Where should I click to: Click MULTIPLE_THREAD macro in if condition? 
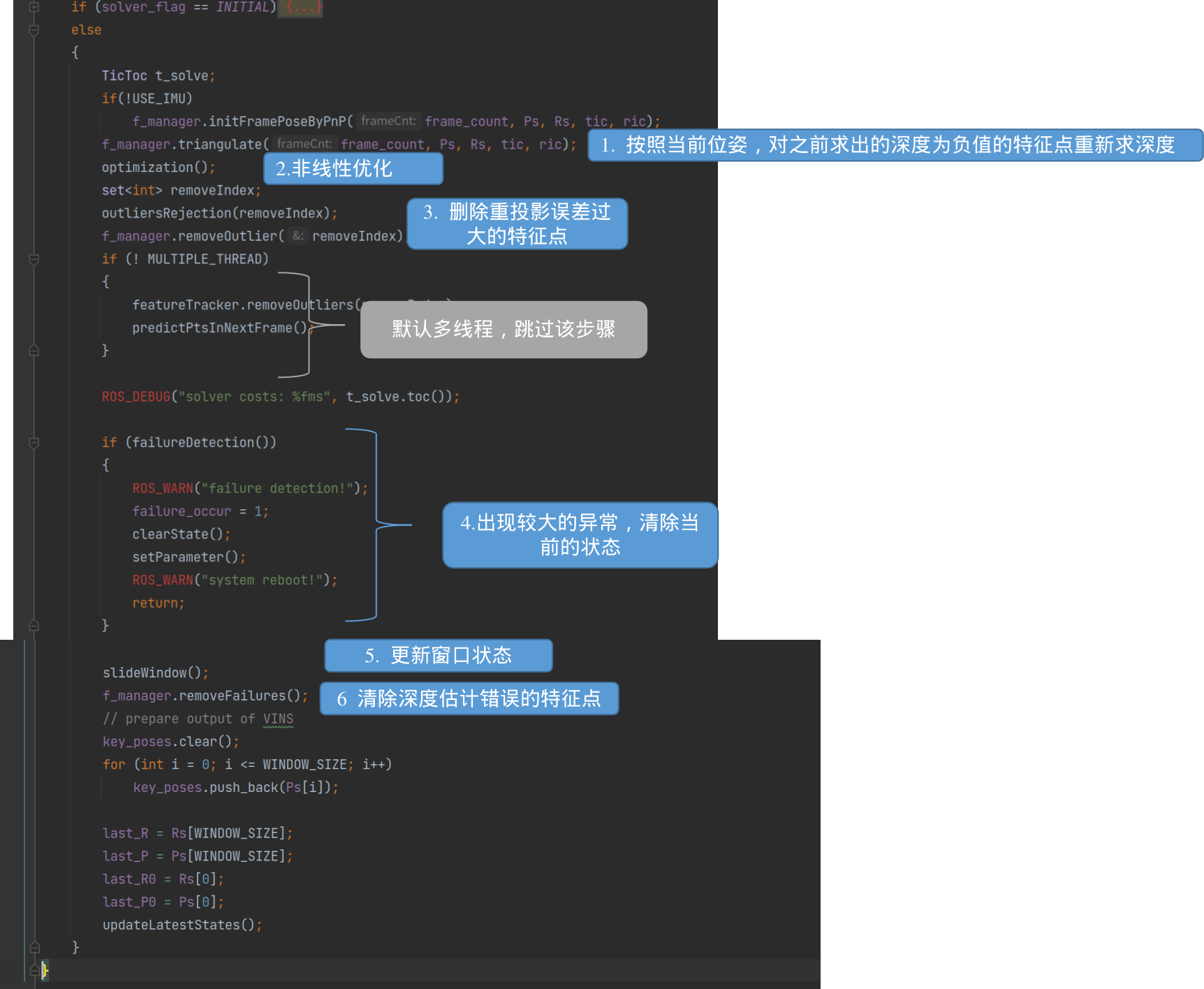coord(204,259)
